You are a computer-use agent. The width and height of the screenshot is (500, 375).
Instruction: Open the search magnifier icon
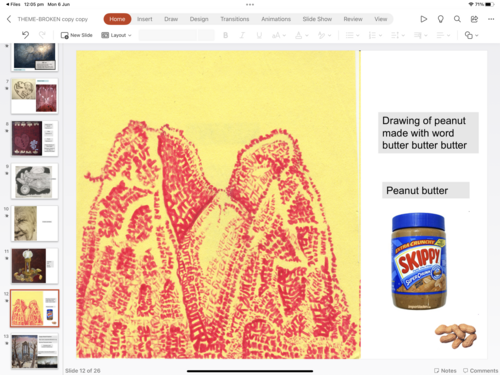[457, 19]
